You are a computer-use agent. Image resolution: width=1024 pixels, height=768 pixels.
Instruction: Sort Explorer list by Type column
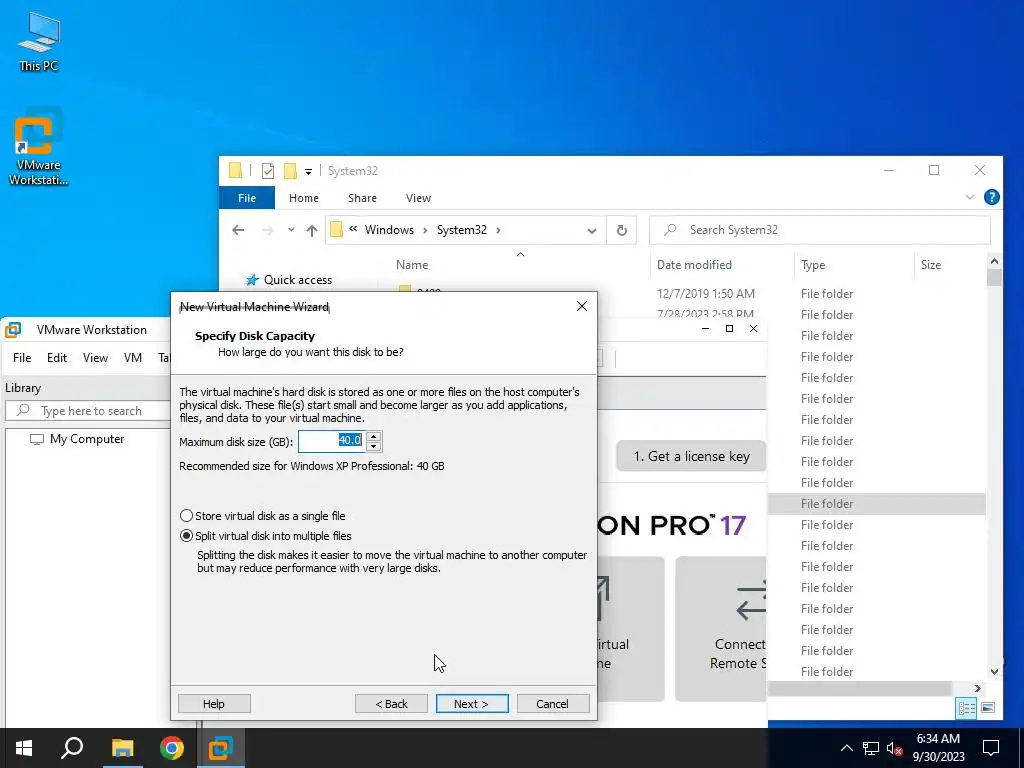coord(813,264)
